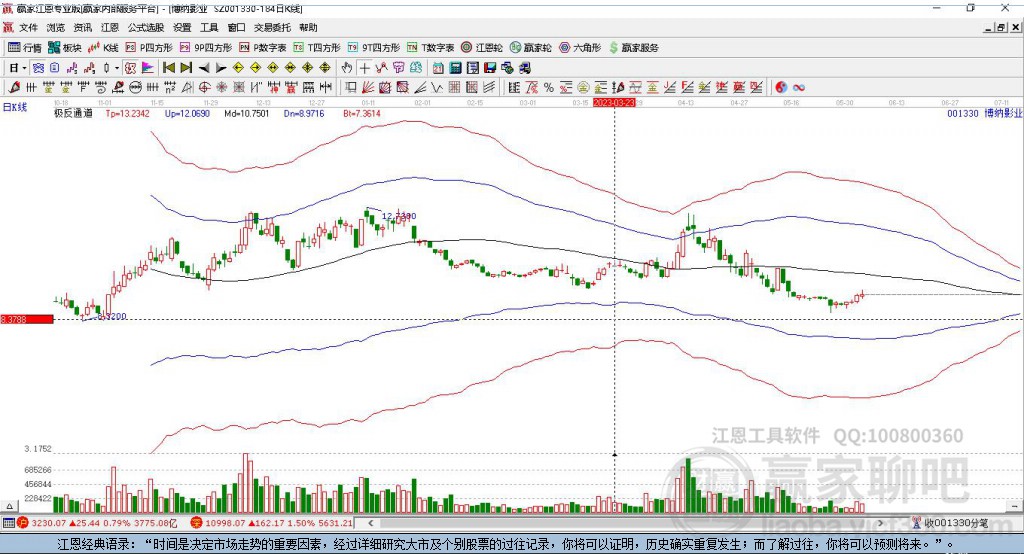Screen dimensions: 1024x554
Task: Select the percent % tool icon
Action: click(x=549, y=87)
